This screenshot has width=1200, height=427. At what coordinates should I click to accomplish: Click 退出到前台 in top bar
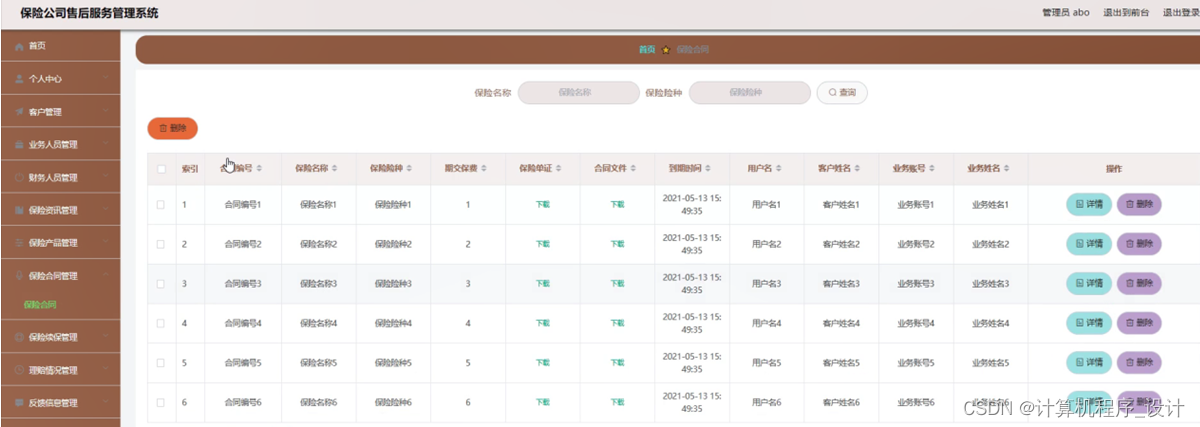(1126, 13)
